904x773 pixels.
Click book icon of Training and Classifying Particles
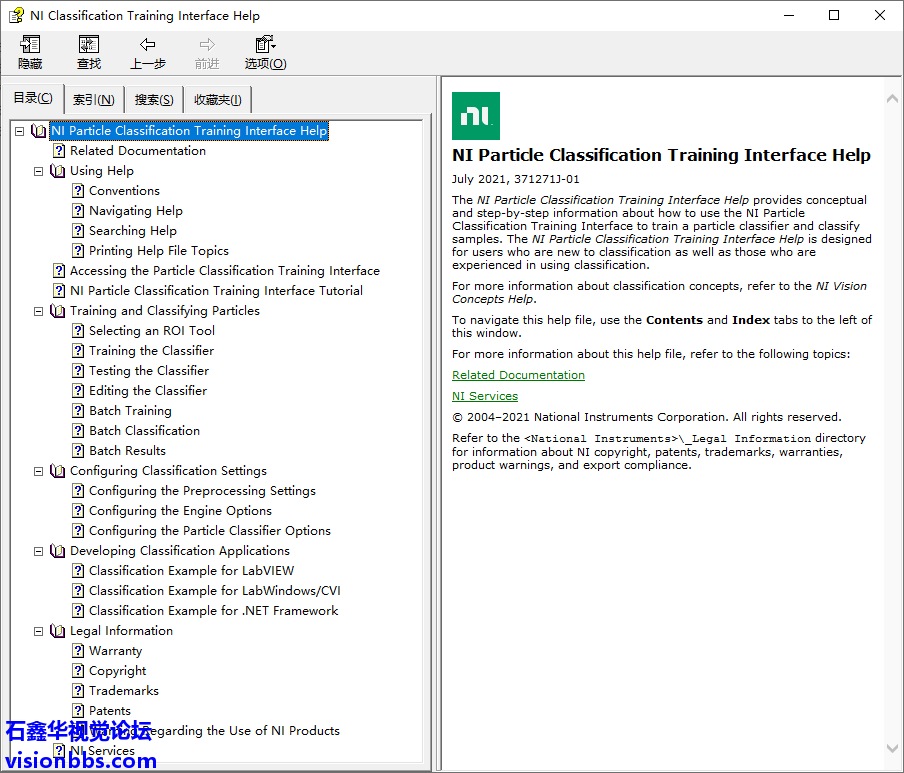click(58, 311)
